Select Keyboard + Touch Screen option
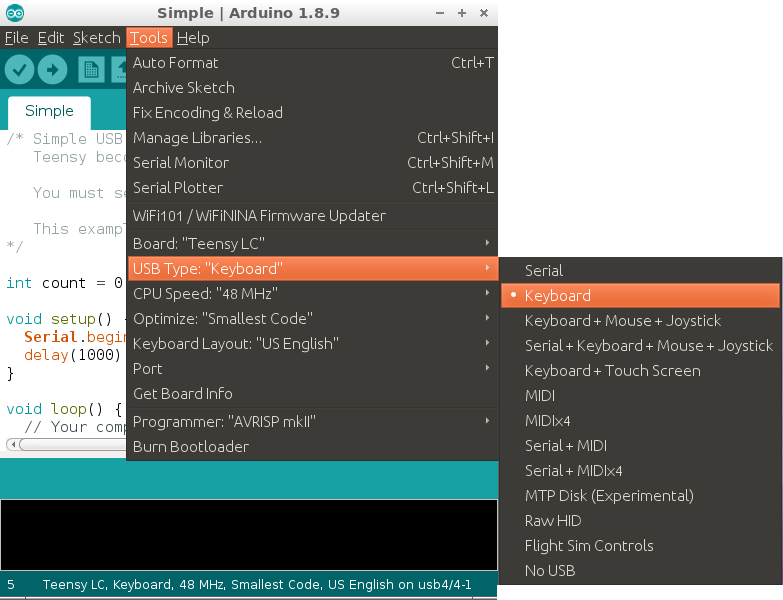Viewport: 783px width, 600px height. tap(640, 370)
